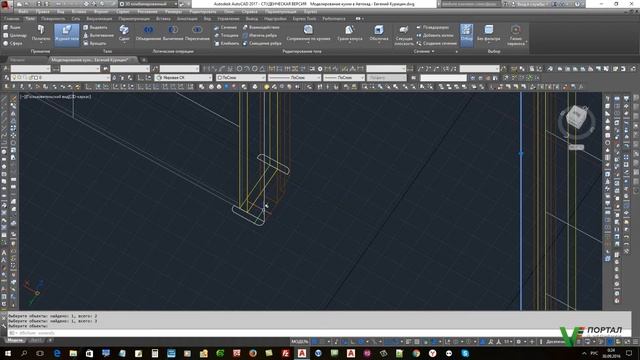This screenshot has width=640, height=360.
Task: Click the Вращать (Revolve) tool
Action: click(x=95, y=43)
